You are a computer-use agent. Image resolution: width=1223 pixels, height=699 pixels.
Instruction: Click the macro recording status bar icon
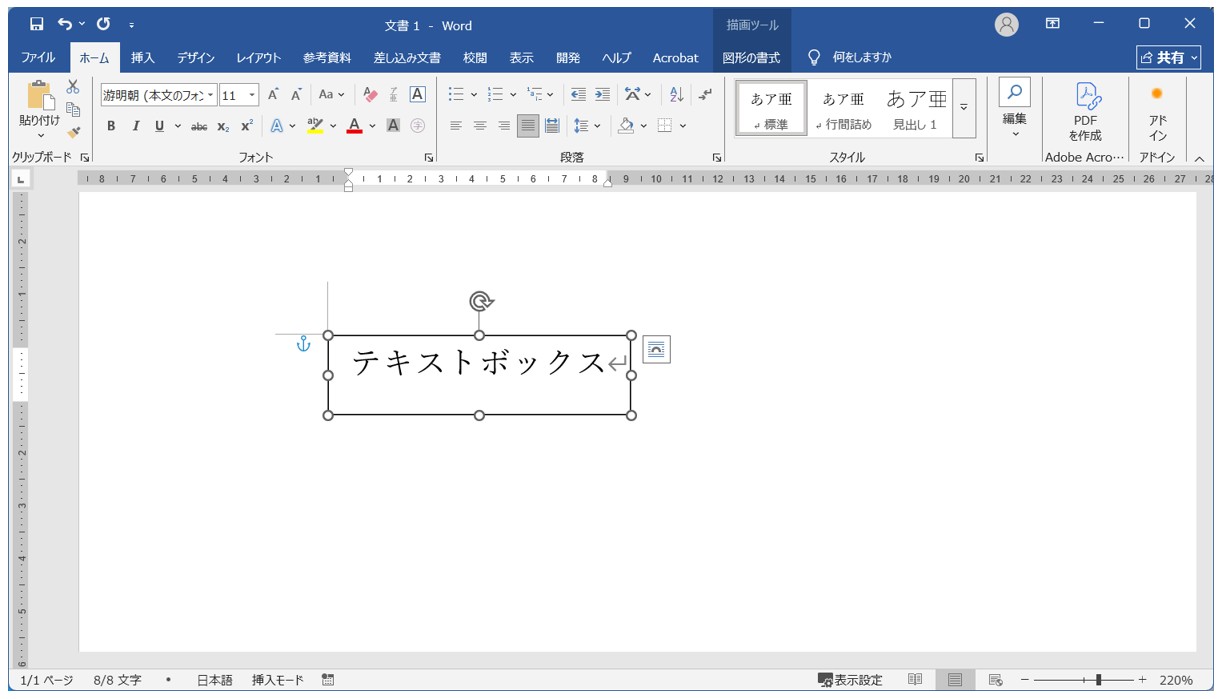[328, 680]
